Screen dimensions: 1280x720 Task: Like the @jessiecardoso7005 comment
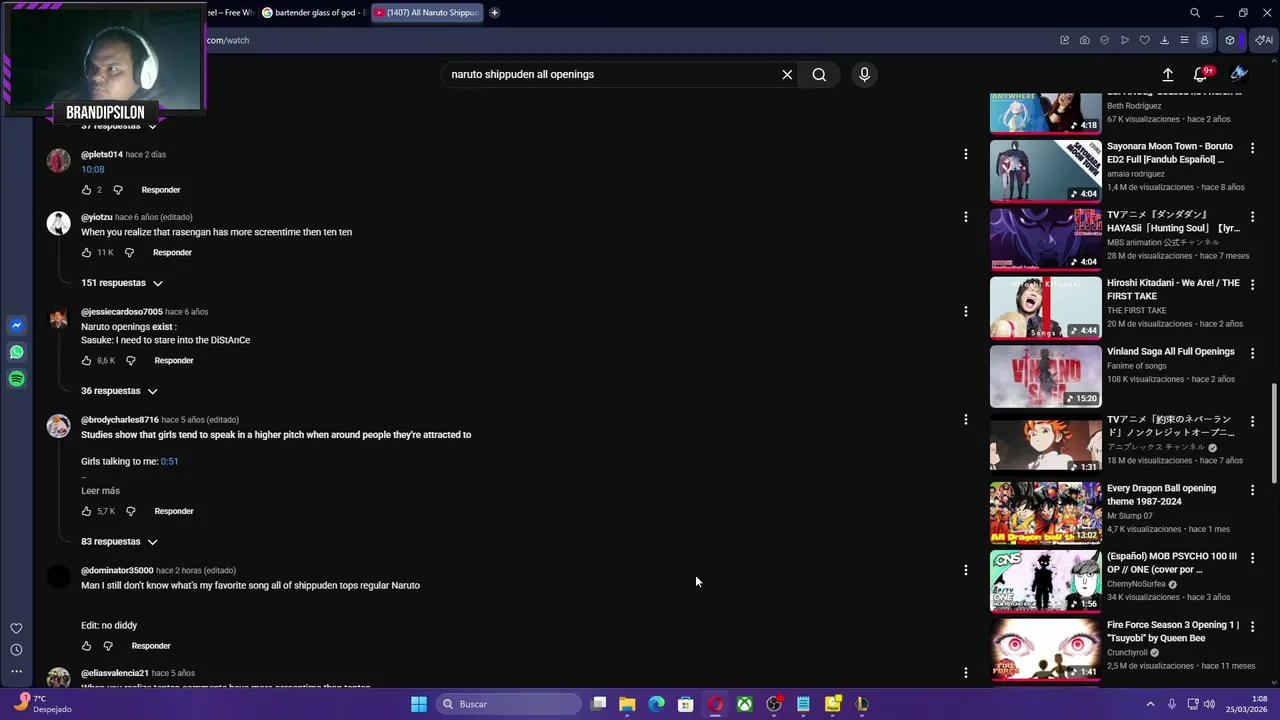click(x=86, y=361)
